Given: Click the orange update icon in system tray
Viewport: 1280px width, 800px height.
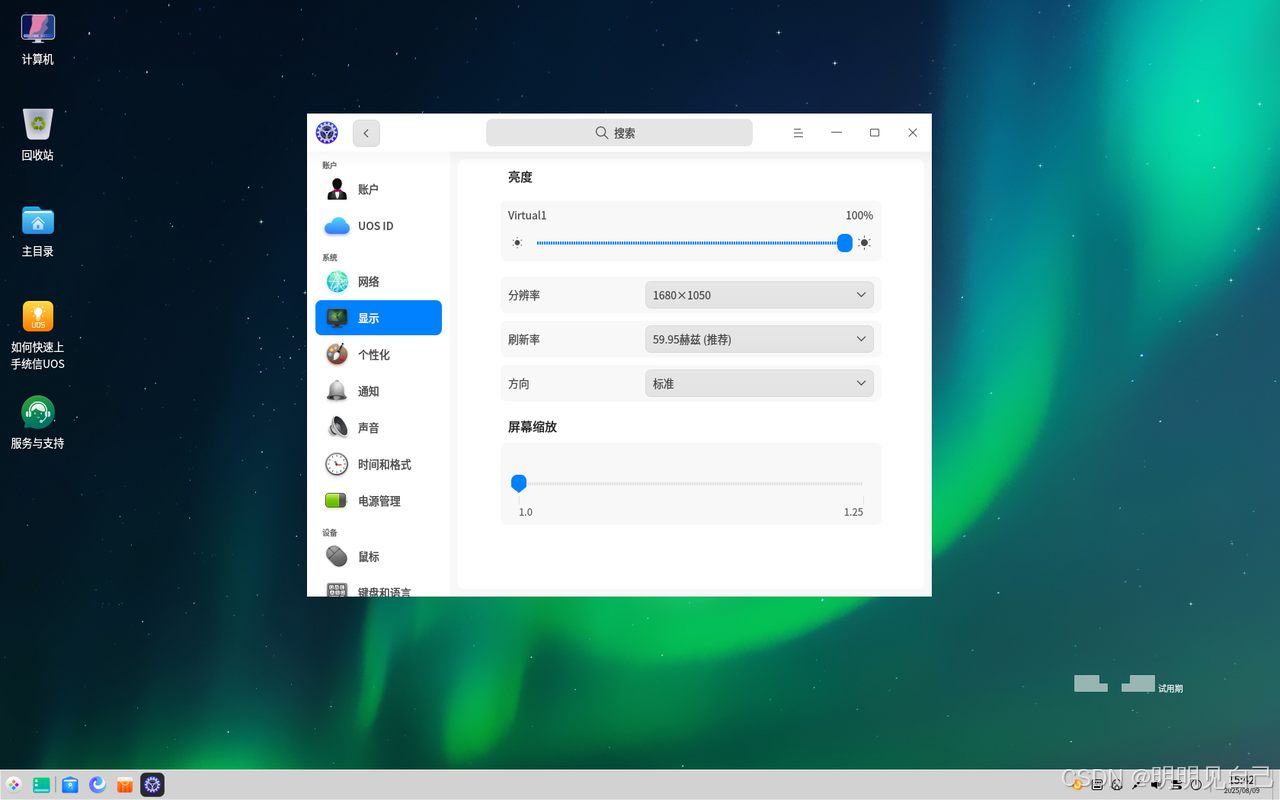Looking at the screenshot, I should [1078, 785].
